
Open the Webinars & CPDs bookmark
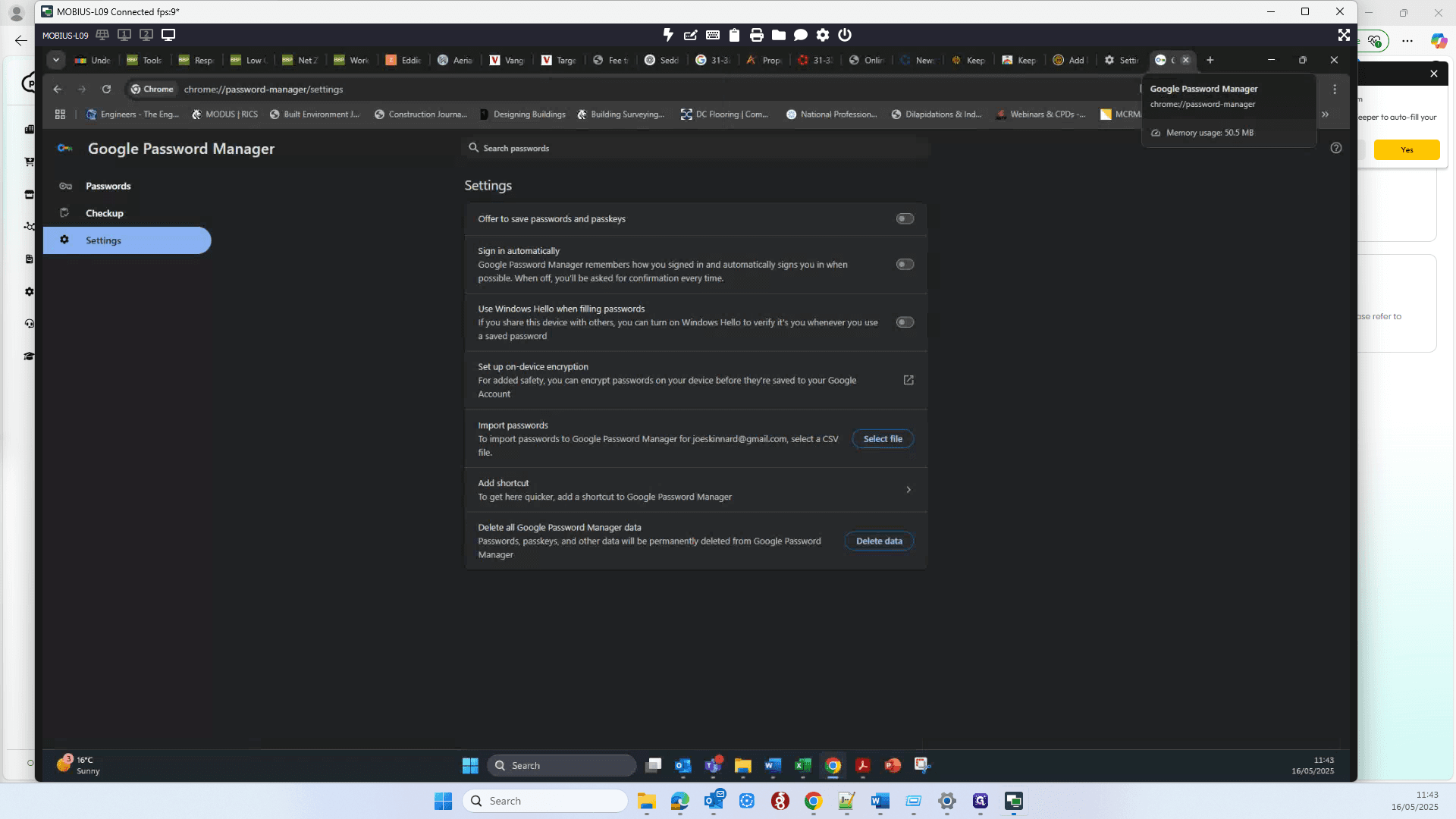(1040, 115)
